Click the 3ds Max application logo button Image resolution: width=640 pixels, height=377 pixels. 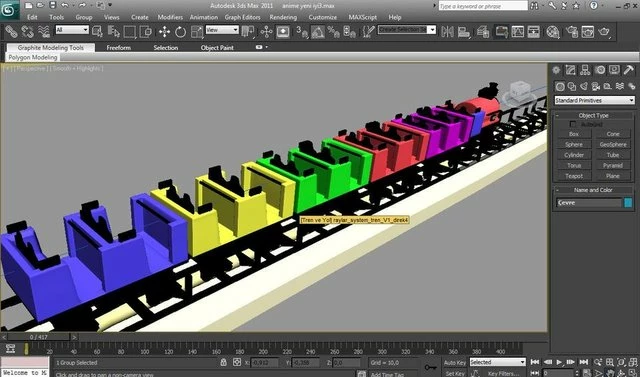coord(9,10)
